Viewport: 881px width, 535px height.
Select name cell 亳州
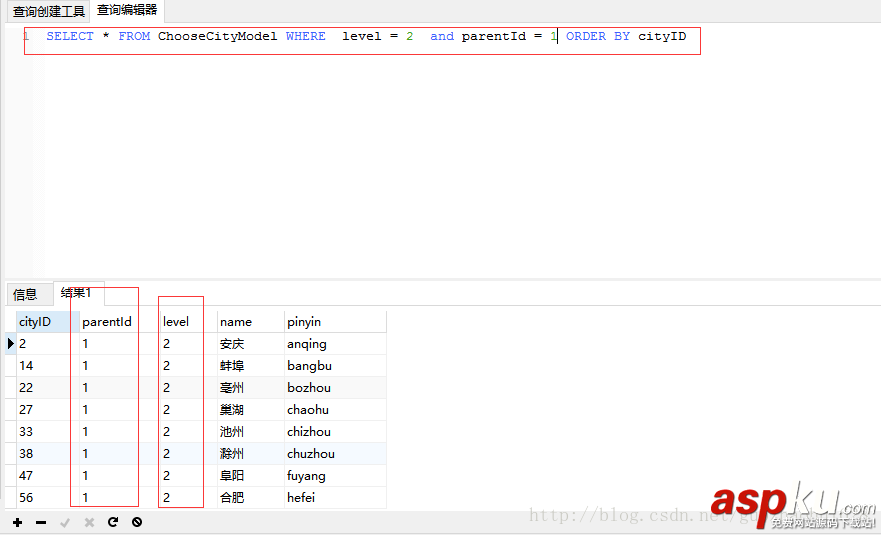[251, 388]
